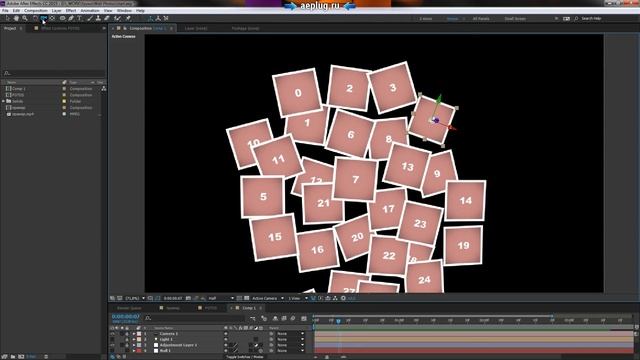
Task: Select the Zoom magnifier tool
Action: tap(25, 18)
